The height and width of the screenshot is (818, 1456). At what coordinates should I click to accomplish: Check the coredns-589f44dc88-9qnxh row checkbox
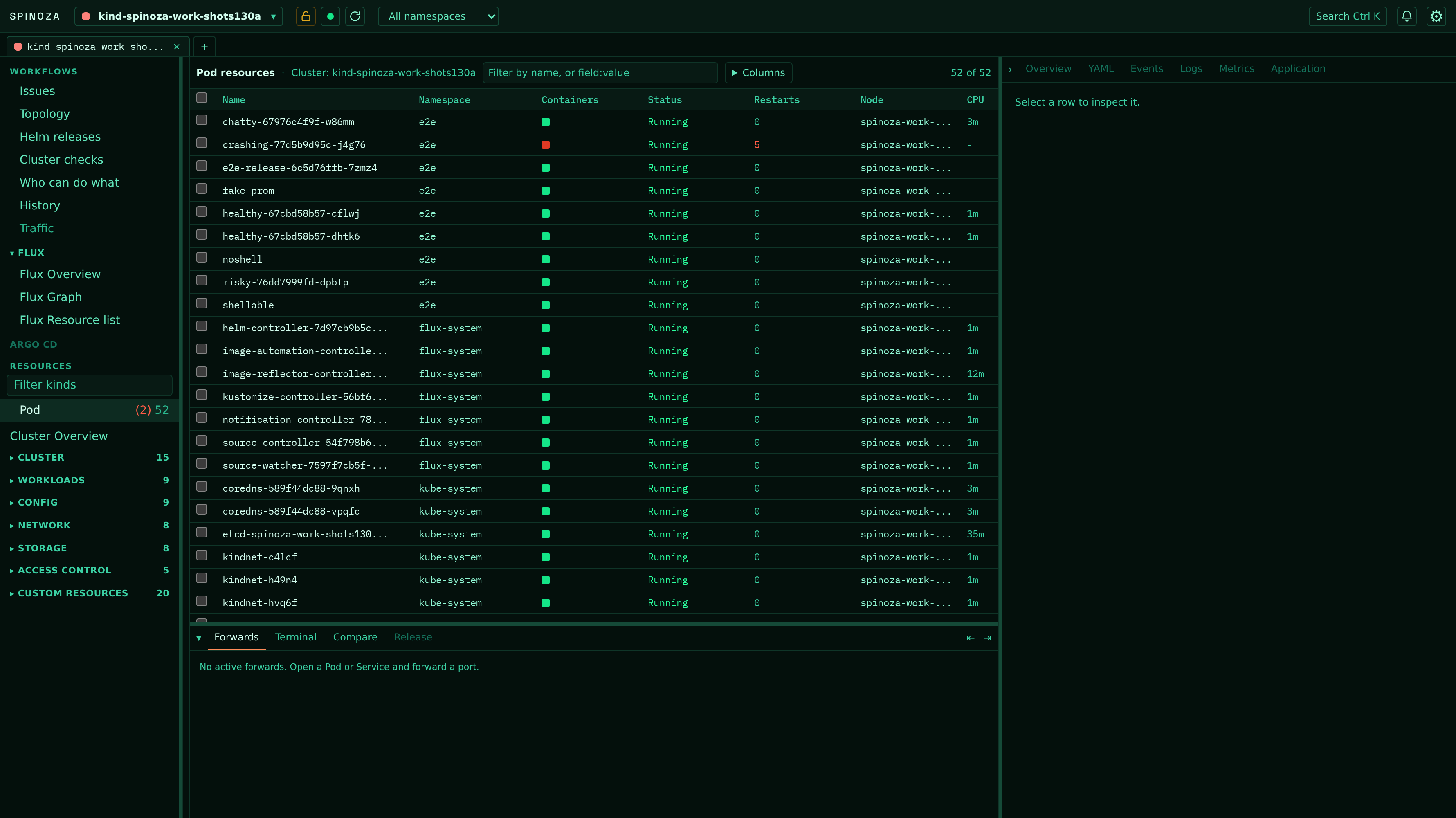pos(202,487)
